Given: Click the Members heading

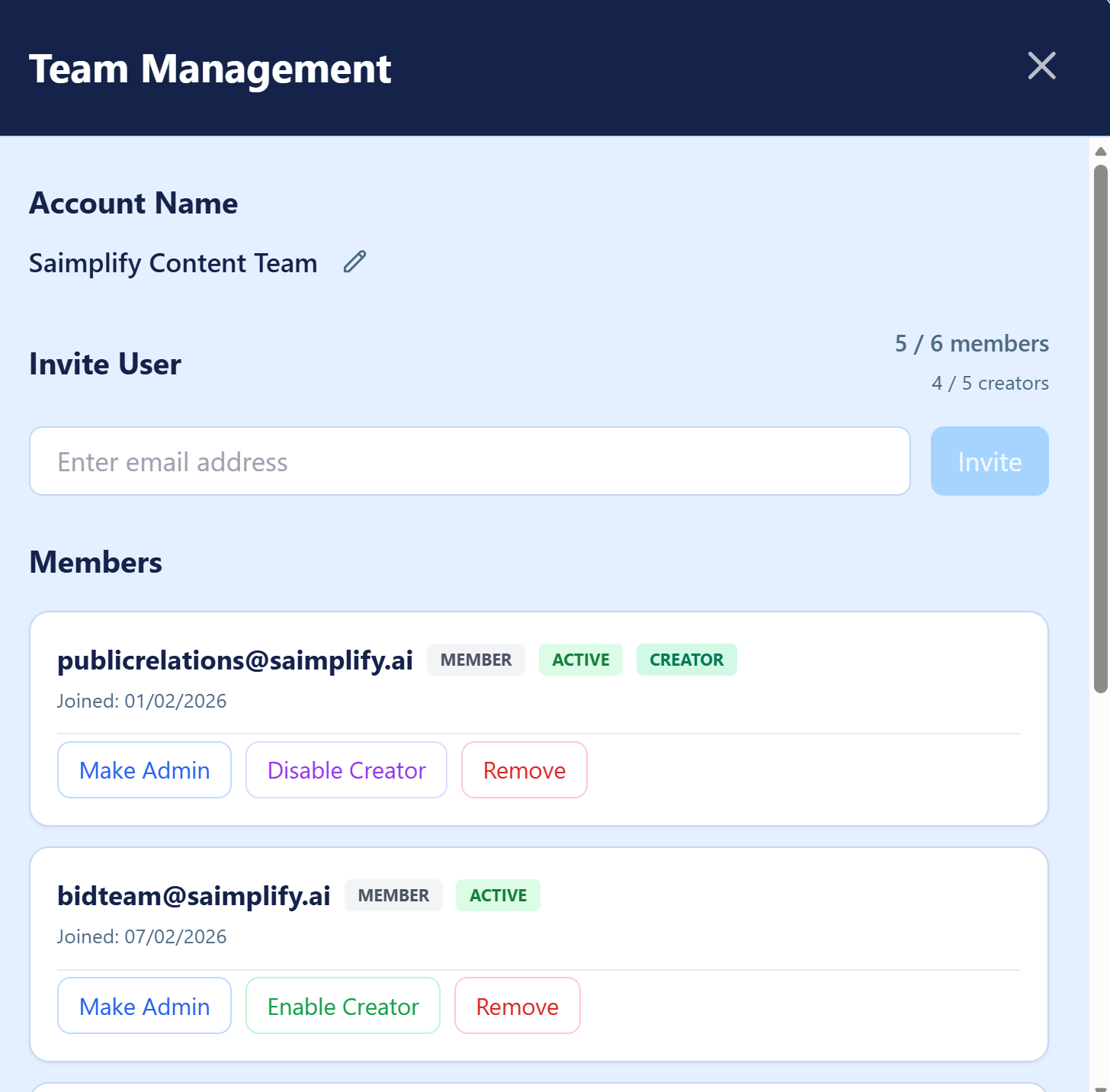Looking at the screenshot, I should [95, 562].
